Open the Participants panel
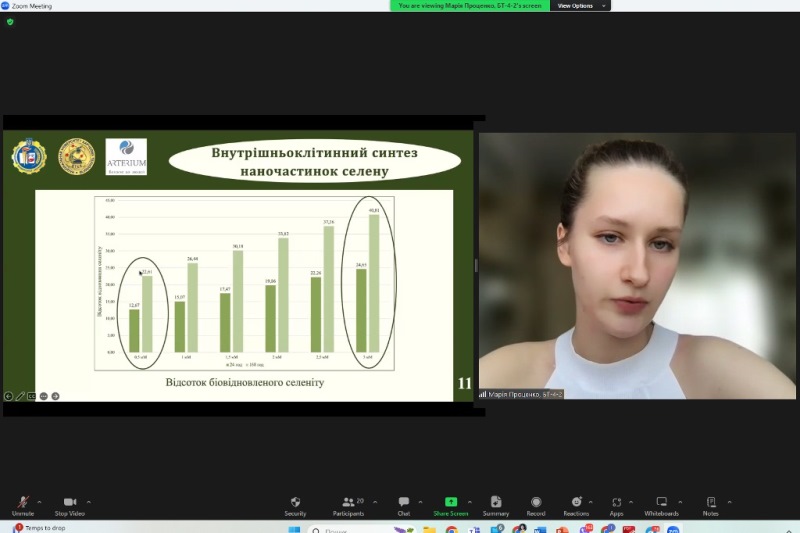Viewport: 800px width, 533px height. [348, 503]
